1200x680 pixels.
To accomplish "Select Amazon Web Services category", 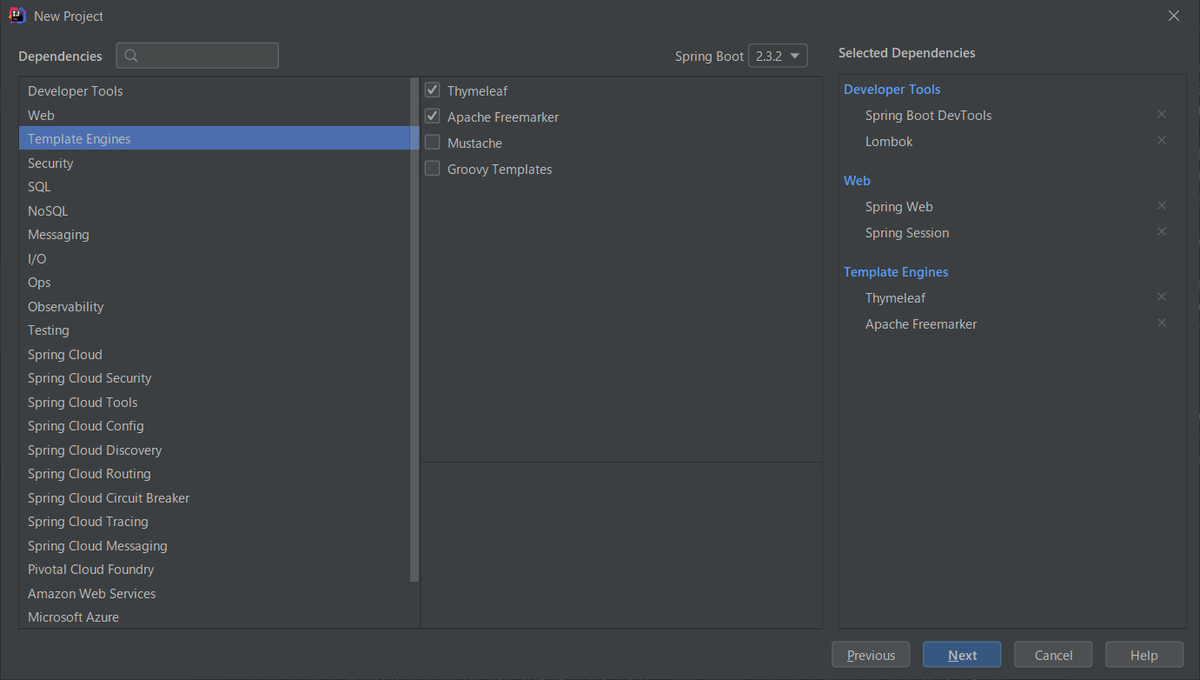I will click(x=214, y=594).
